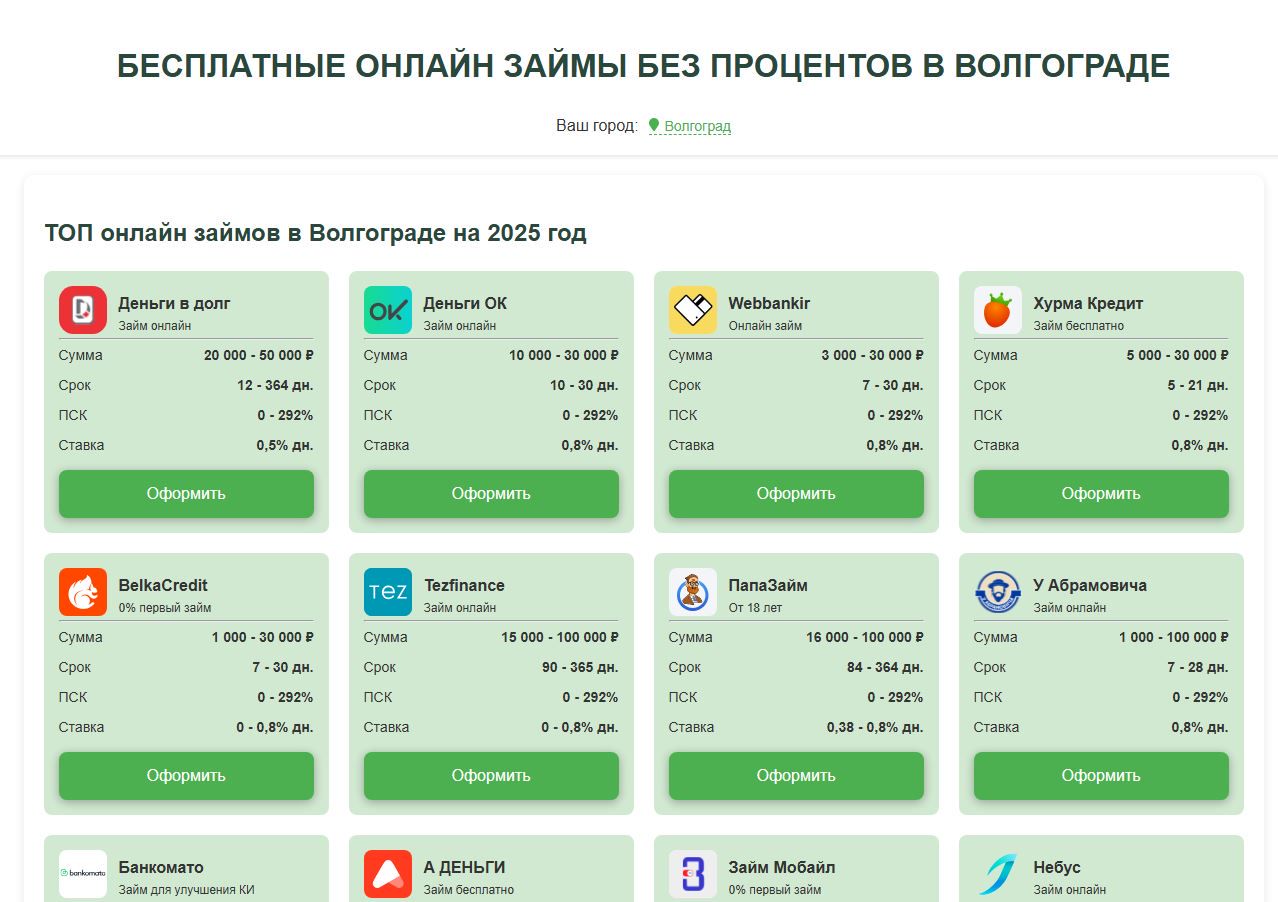Click the Webbankir logo icon
This screenshot has width=1278, height=902.
[692, 310]
